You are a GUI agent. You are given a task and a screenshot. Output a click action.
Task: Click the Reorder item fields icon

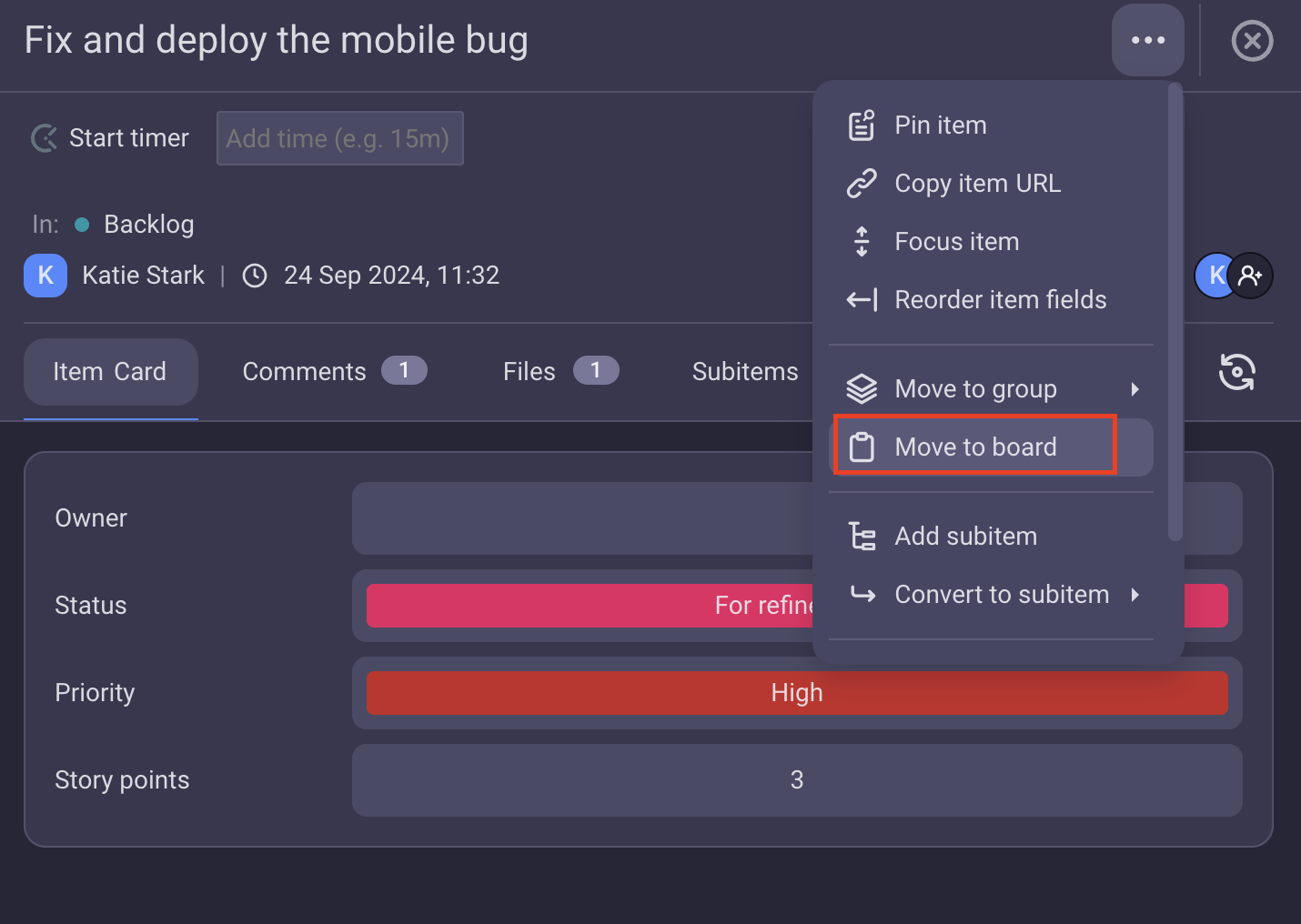862,300
